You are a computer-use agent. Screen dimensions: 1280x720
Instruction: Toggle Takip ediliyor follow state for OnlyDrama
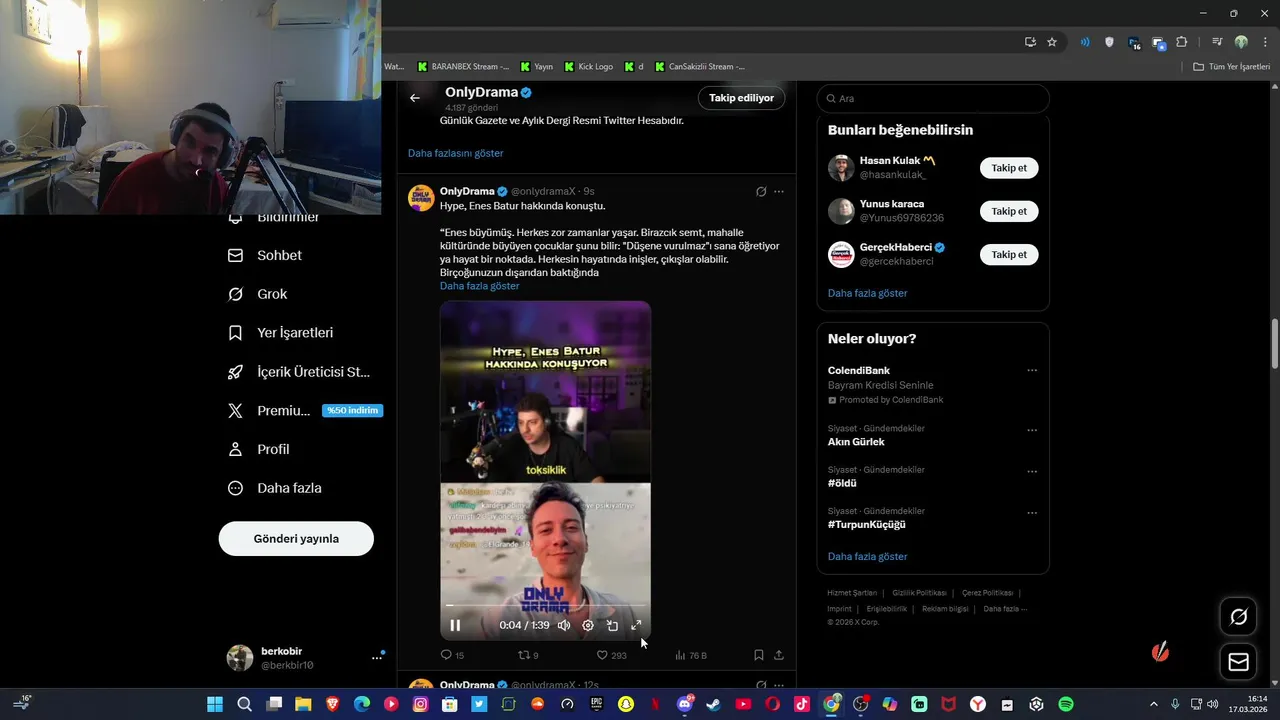click(741, 98)
